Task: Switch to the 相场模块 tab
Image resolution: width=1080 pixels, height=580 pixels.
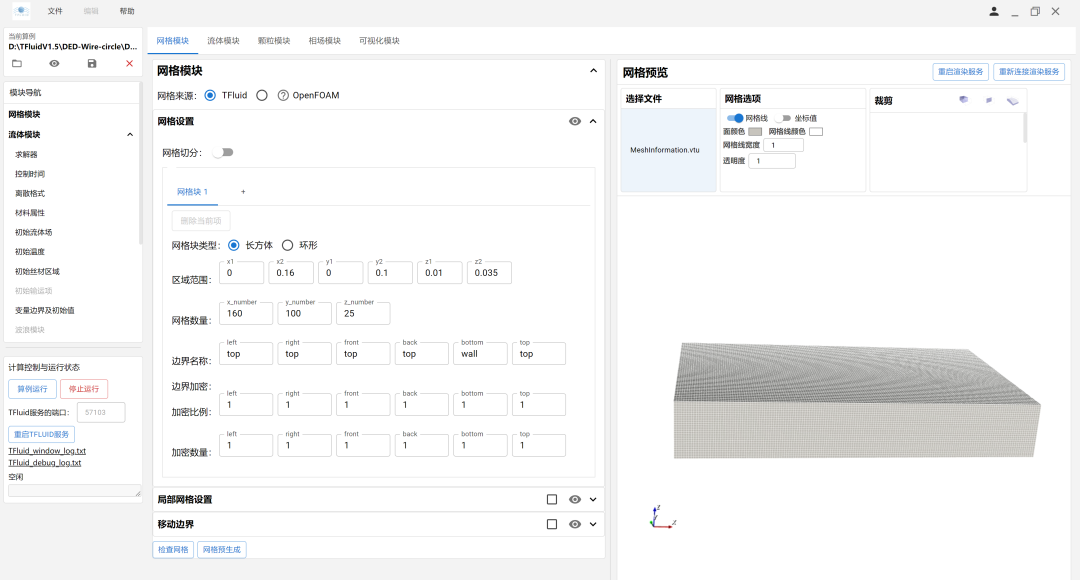Action: 324,41
